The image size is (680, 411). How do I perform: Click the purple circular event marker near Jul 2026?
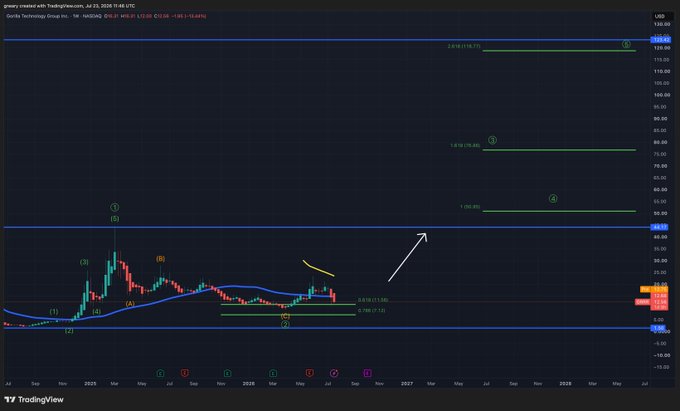[334, 373]
